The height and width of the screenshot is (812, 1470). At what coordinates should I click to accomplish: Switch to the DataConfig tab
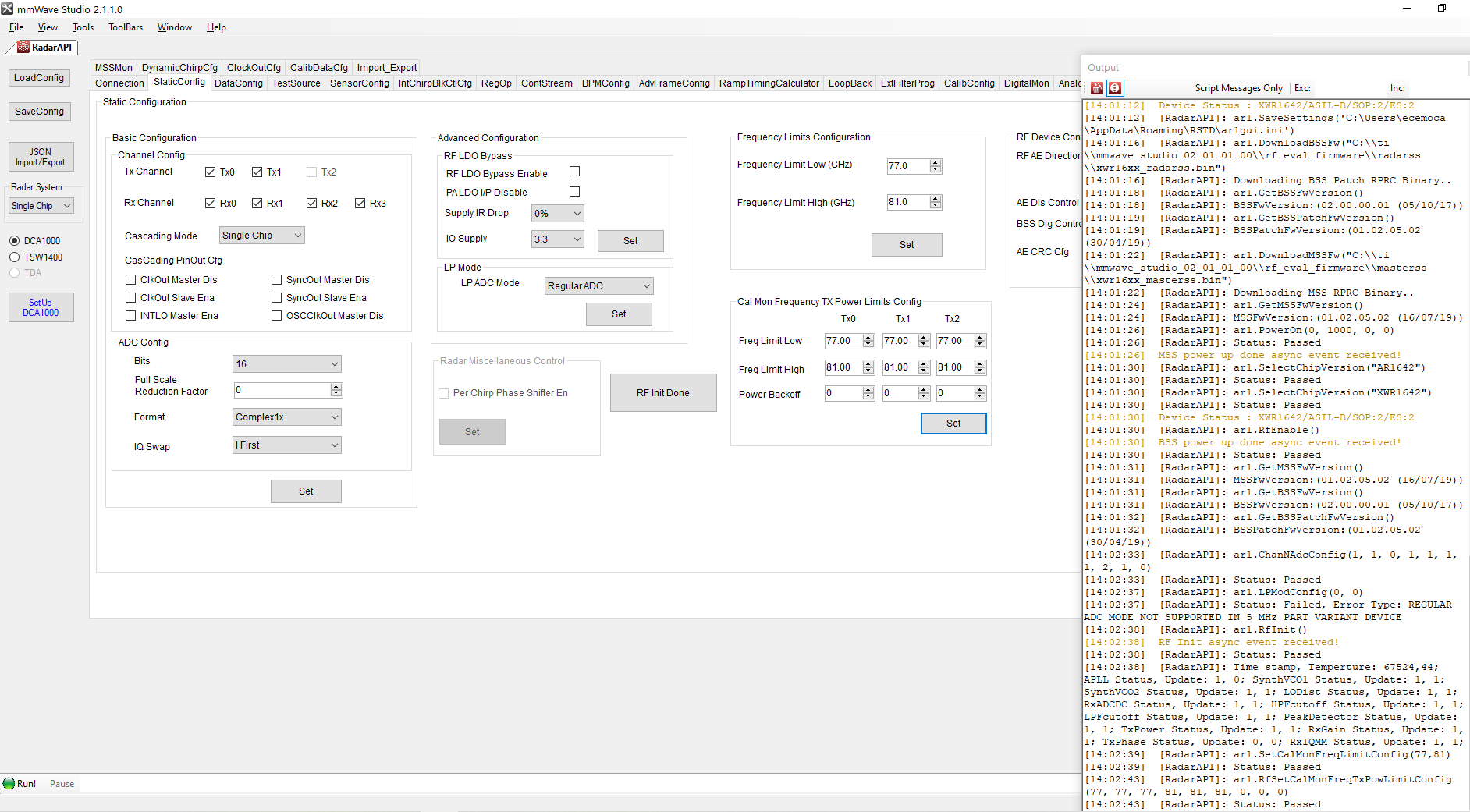pyautogui.click(x=239, y=83)
